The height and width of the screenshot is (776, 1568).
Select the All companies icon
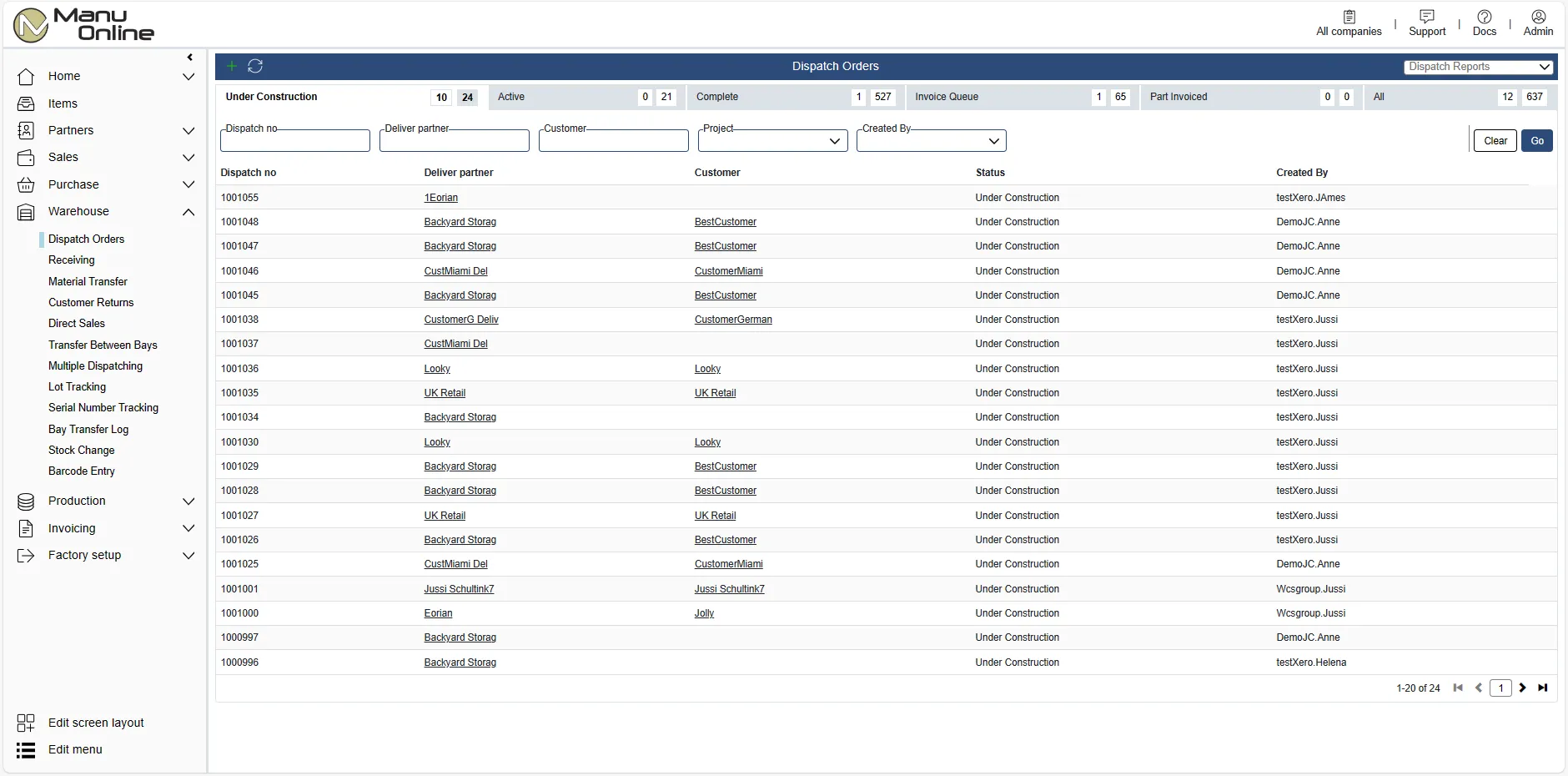tap(1347, 22)
